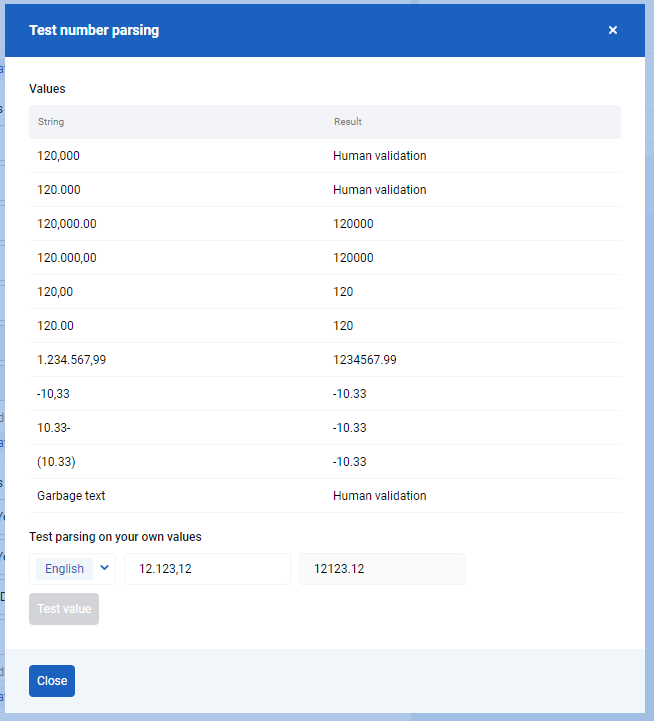Select the (10.33) string cell

[x=56, y=462]
